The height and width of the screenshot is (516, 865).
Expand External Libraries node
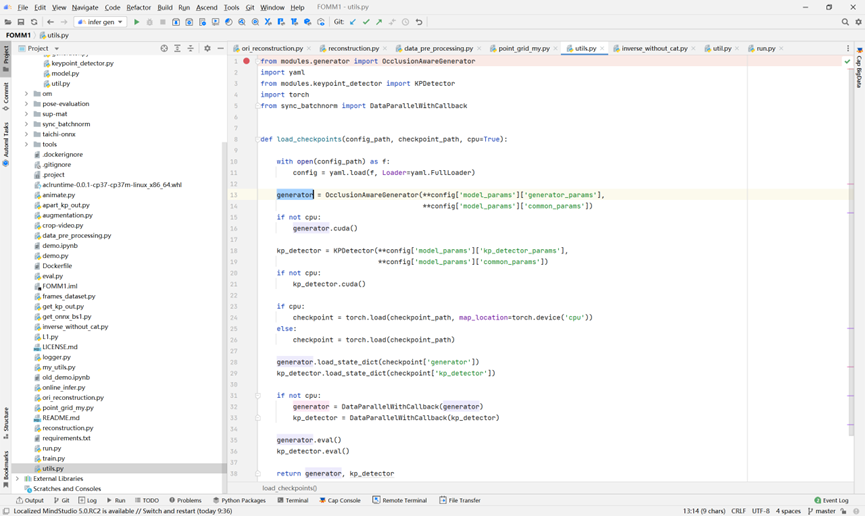pyautogui.click(x=18, y=479)
